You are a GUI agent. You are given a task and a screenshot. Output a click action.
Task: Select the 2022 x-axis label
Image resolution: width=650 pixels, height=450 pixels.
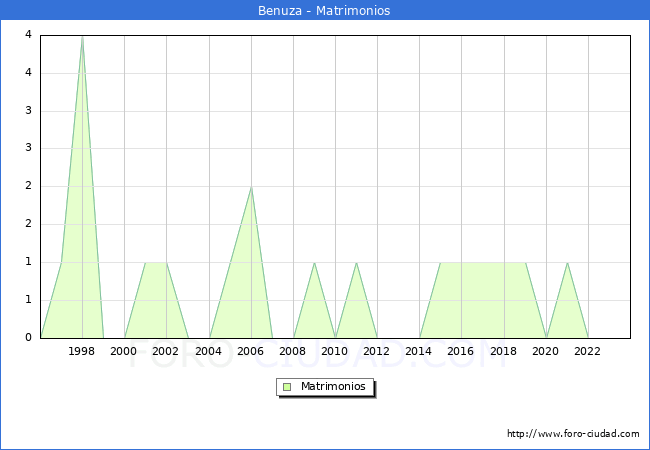coord(588,351)
